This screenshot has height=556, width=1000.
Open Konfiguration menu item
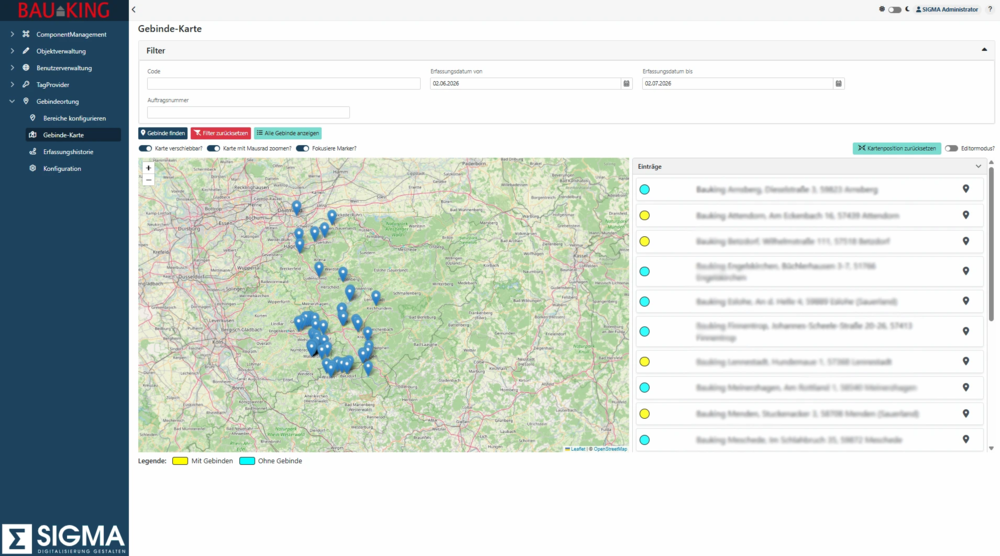coord(62,168)
